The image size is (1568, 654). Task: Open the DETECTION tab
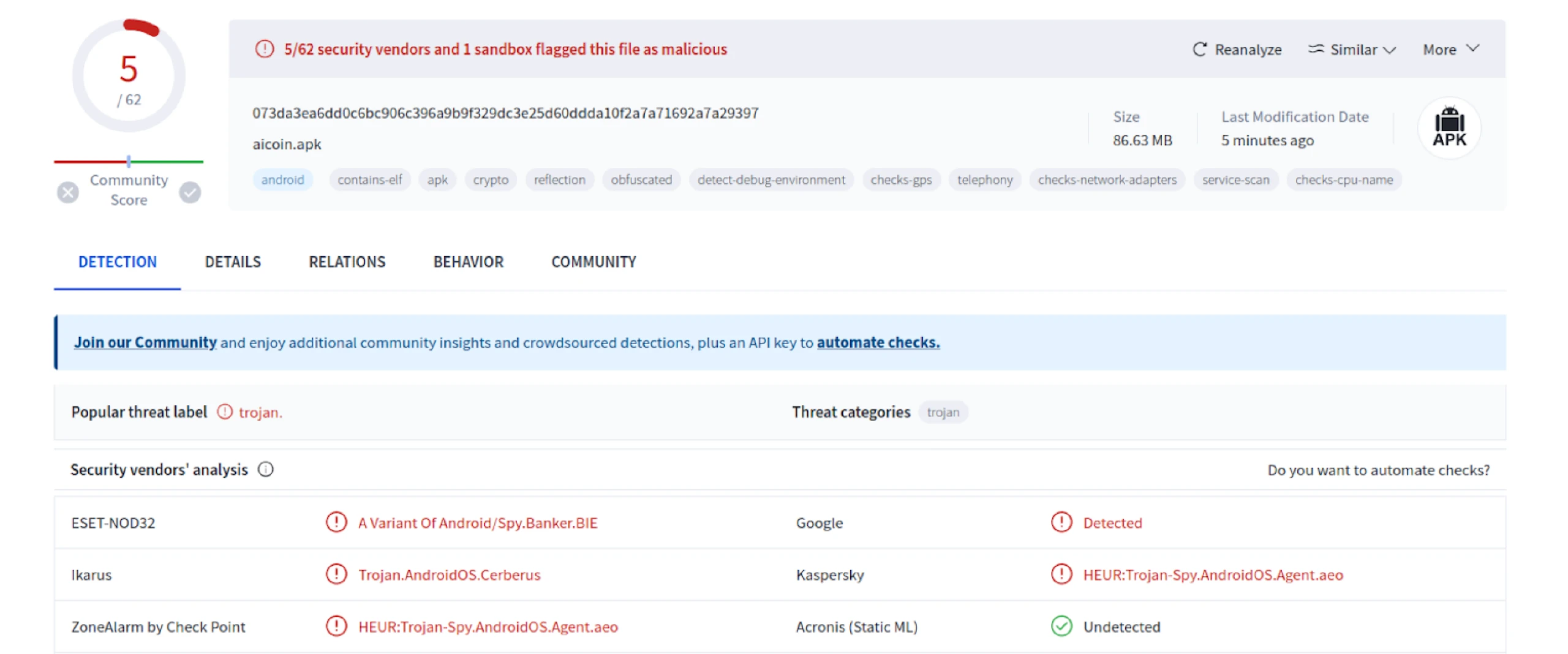tap(117, 262)
